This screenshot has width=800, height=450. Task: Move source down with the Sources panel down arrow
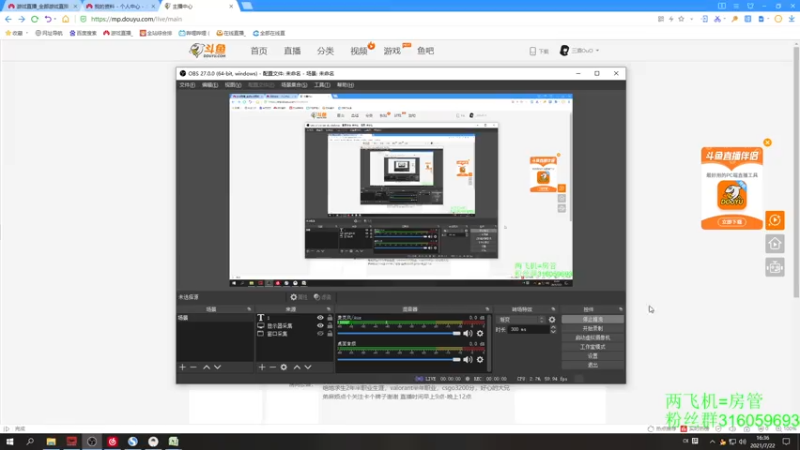point(308,367)
